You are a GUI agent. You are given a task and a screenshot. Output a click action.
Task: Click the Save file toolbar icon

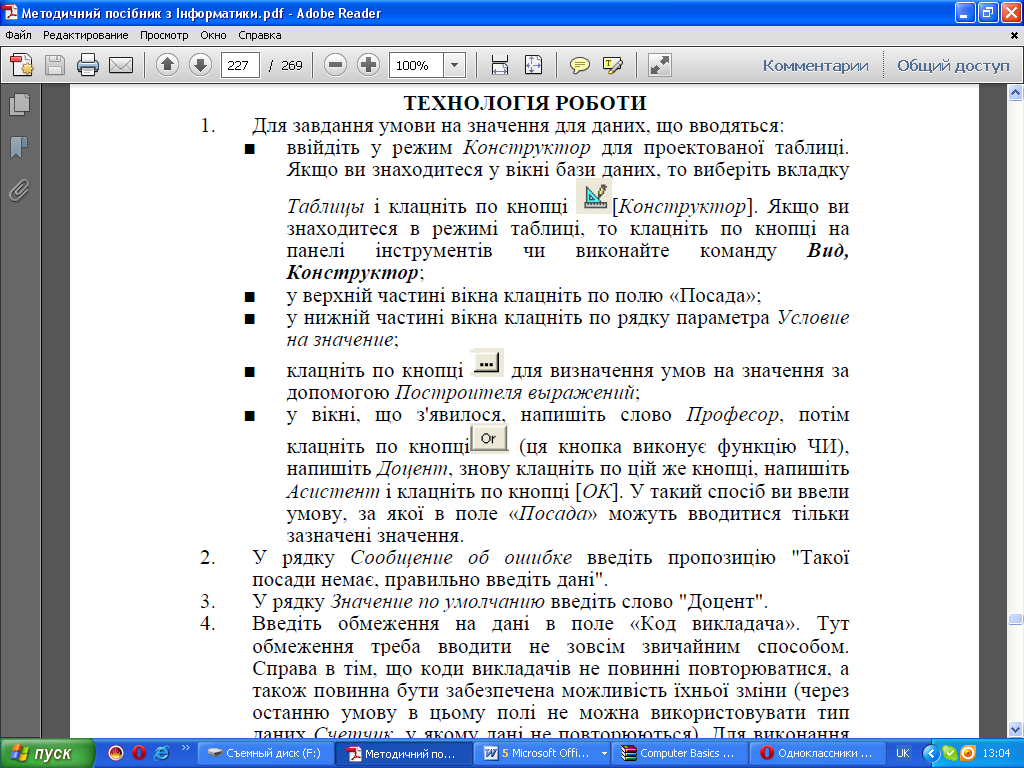pos(55,65)
